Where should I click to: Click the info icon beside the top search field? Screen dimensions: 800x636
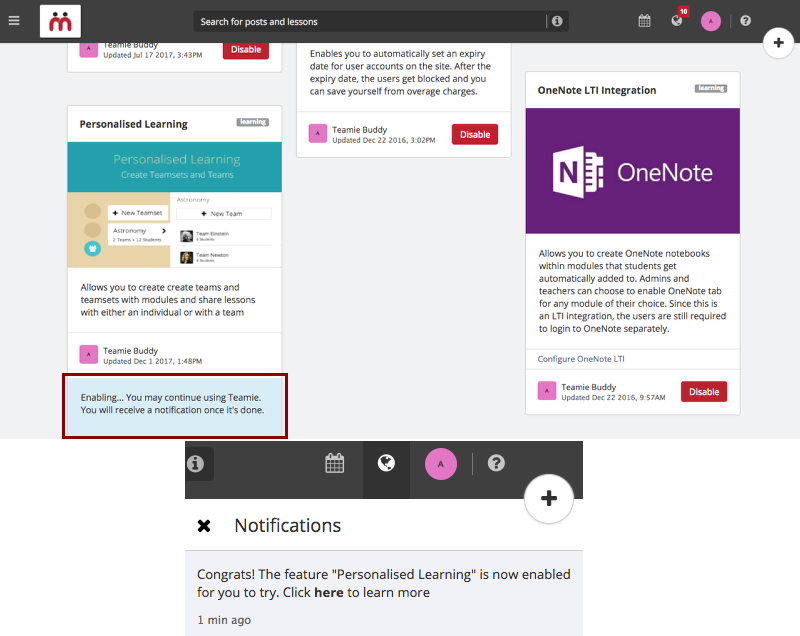tap(557, 21)
